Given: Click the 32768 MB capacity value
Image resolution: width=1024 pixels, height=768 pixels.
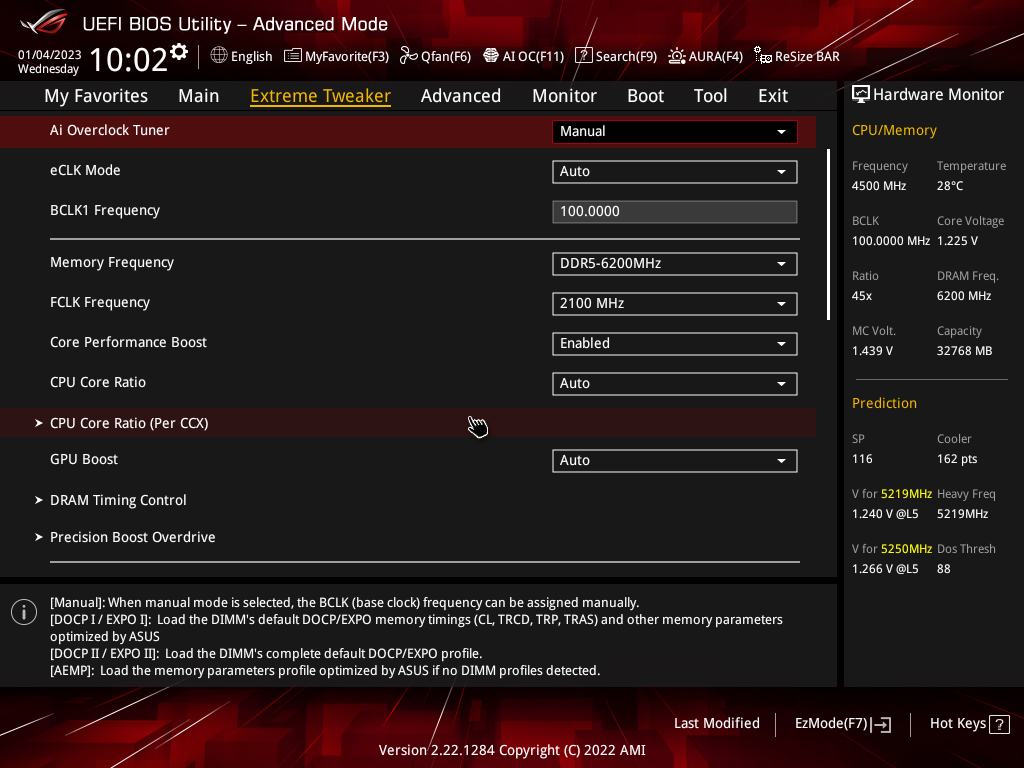Looking at the screenshot, I should [x=964, y=351].
